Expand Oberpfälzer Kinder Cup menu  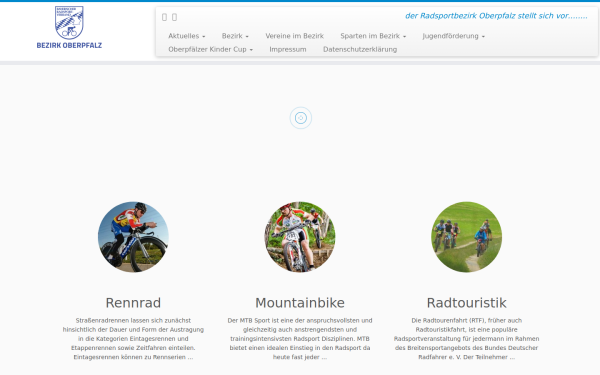pyautogui.click(x=210, y=49)
